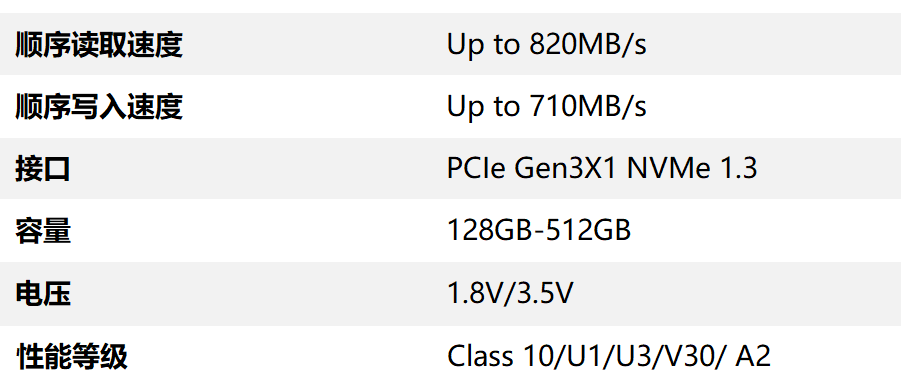Click the 顺序读取速度 label
The image size is (901, 385).
pos(99,45)
